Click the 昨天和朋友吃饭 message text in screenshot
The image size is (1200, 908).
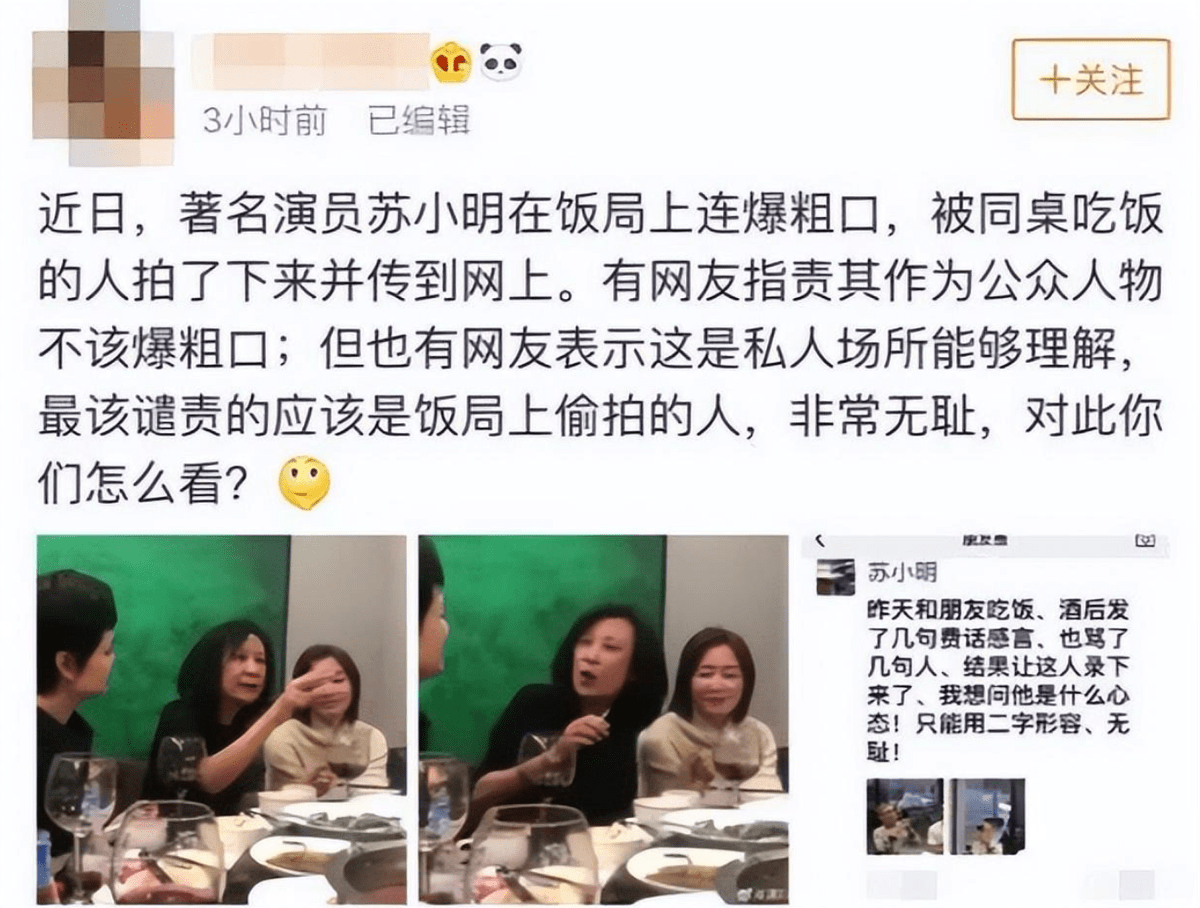(x=998, y=680)
